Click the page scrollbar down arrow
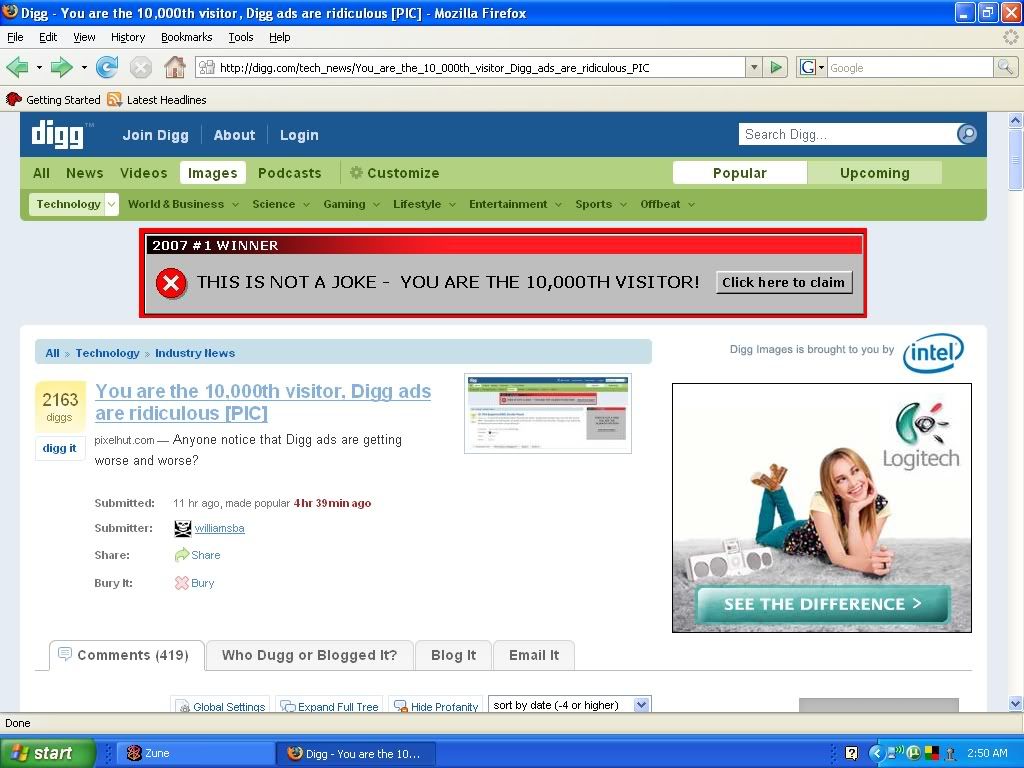Viewport: 1024px width, 768px height. tap(1015, 703)
